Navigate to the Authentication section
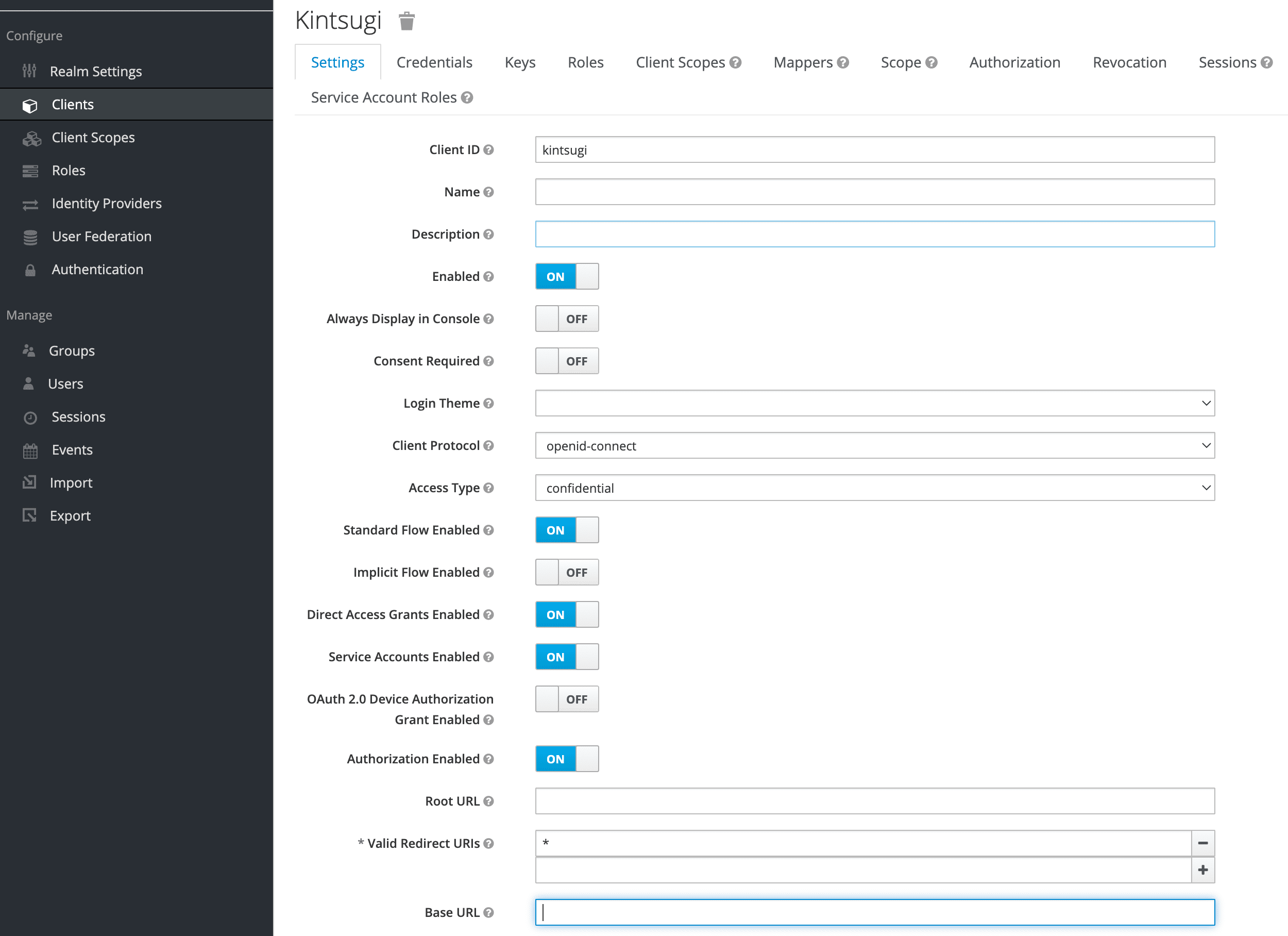This screenshot has height=936, width=1288. (x=97, y=269)
